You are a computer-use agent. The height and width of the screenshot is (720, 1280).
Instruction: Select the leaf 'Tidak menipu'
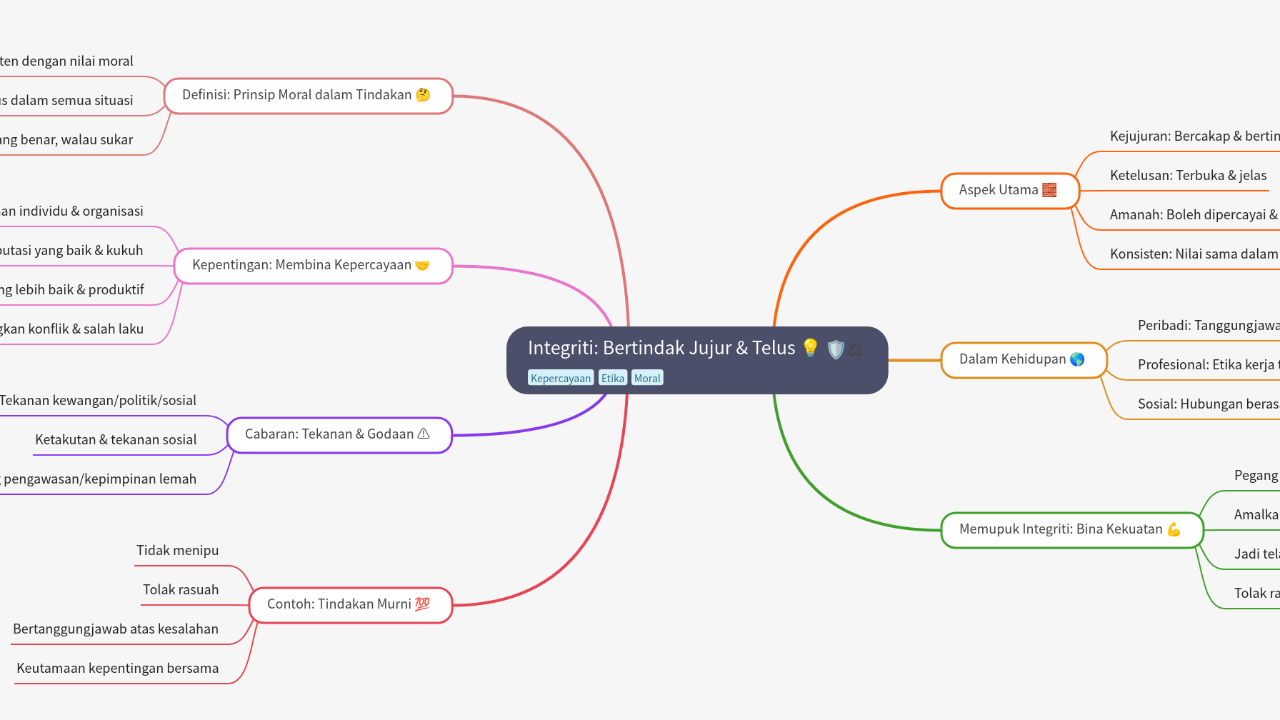178,551
